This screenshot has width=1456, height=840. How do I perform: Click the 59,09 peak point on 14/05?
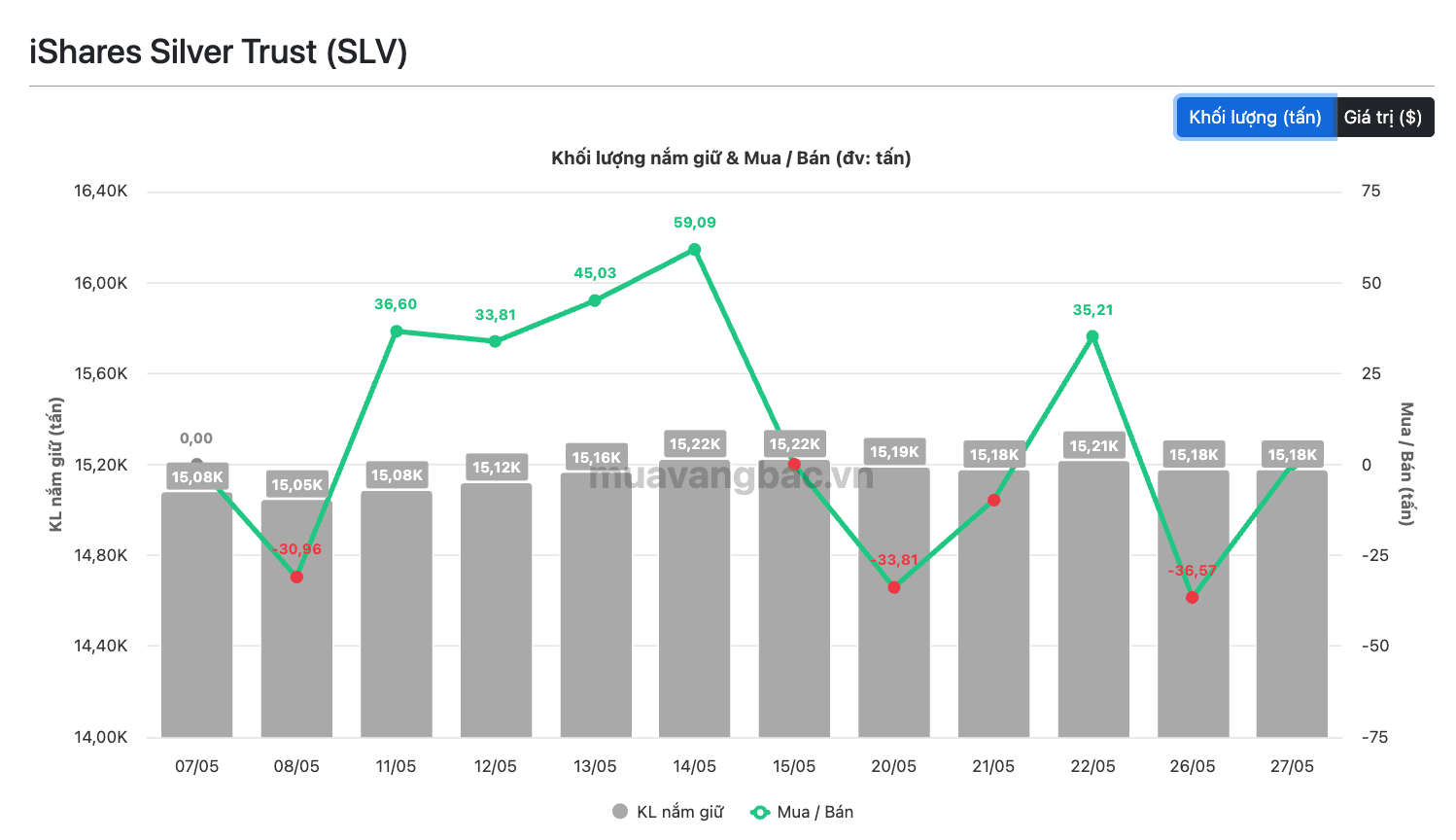point(695,250)
